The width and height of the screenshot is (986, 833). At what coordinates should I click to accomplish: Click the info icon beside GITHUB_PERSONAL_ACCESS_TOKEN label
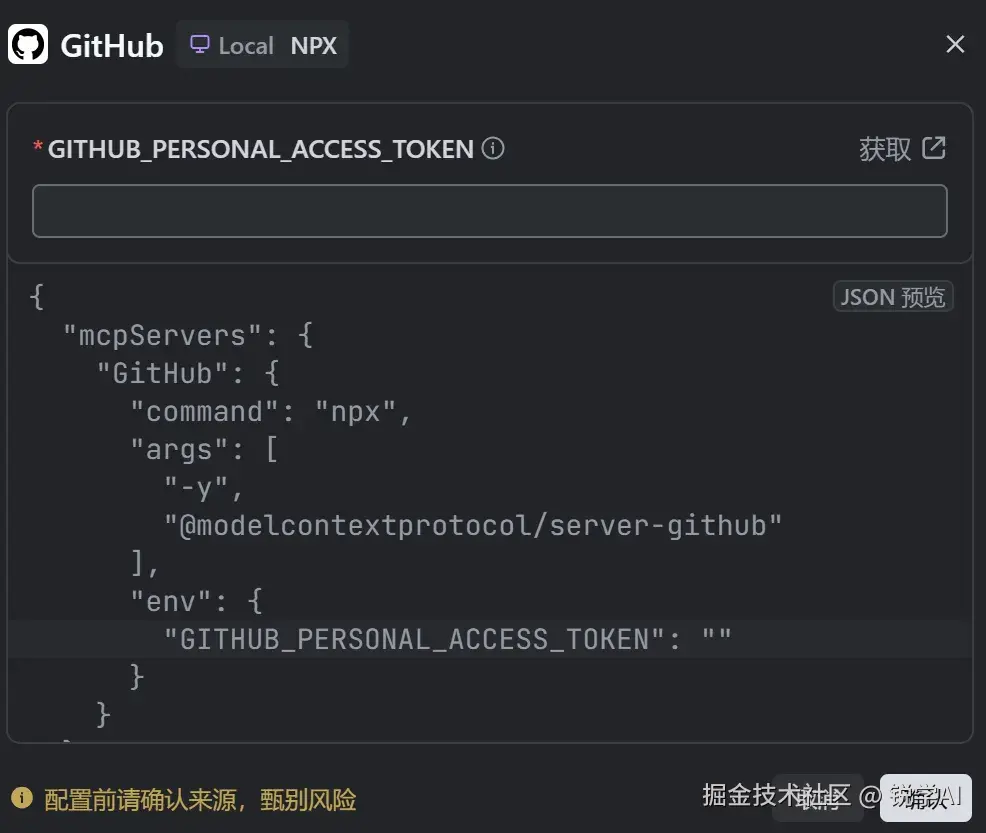coord(493,149)
